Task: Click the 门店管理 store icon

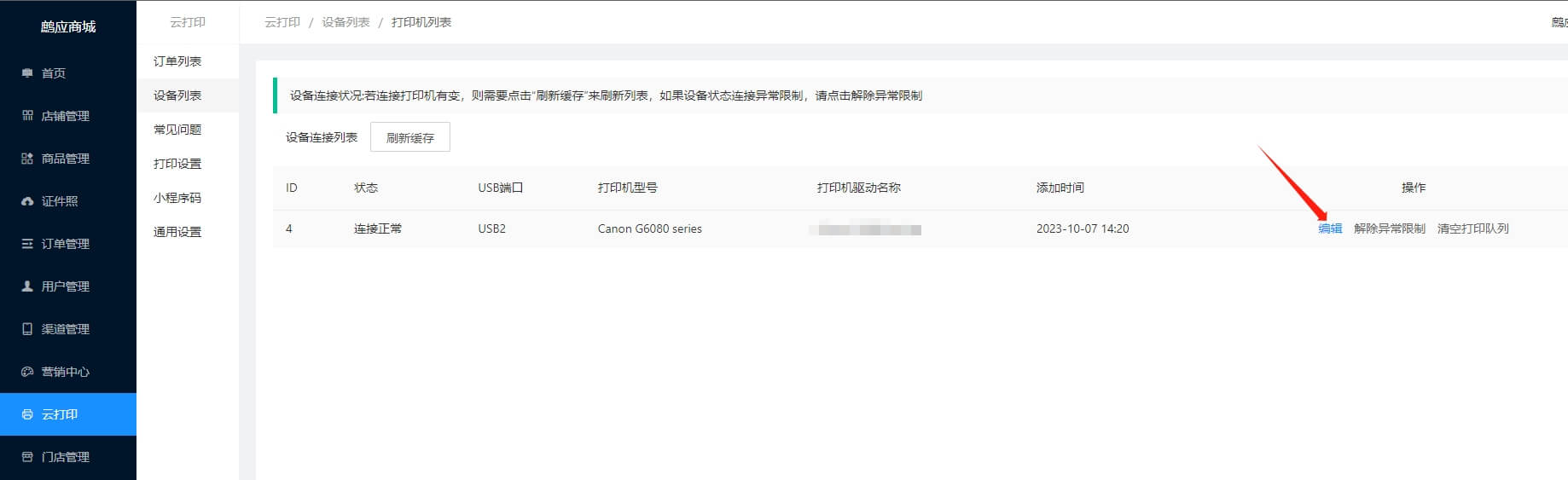Action: pos(27,457)
